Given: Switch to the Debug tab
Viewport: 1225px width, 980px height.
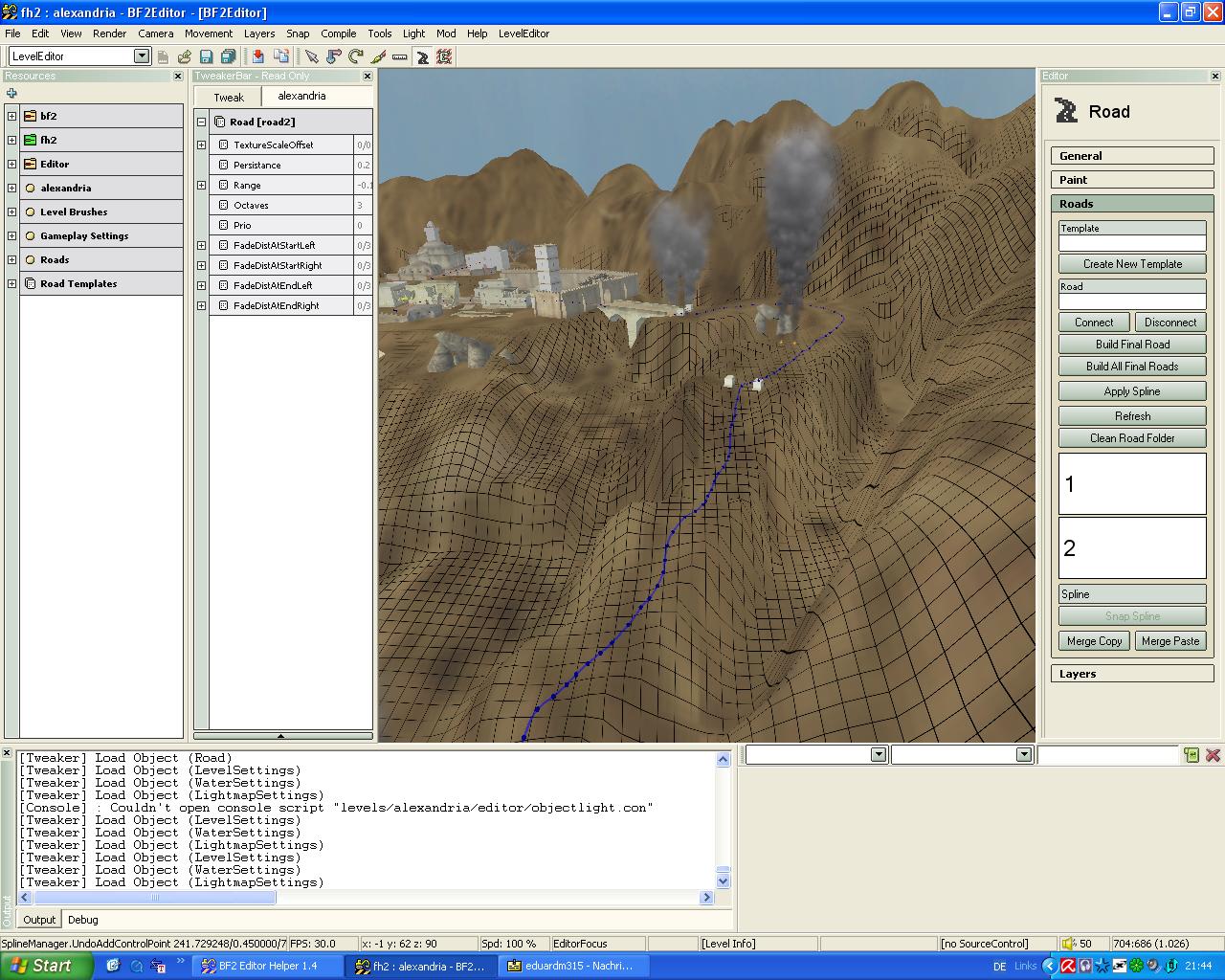Looking at the screenshot, I should tap(82, 920).
